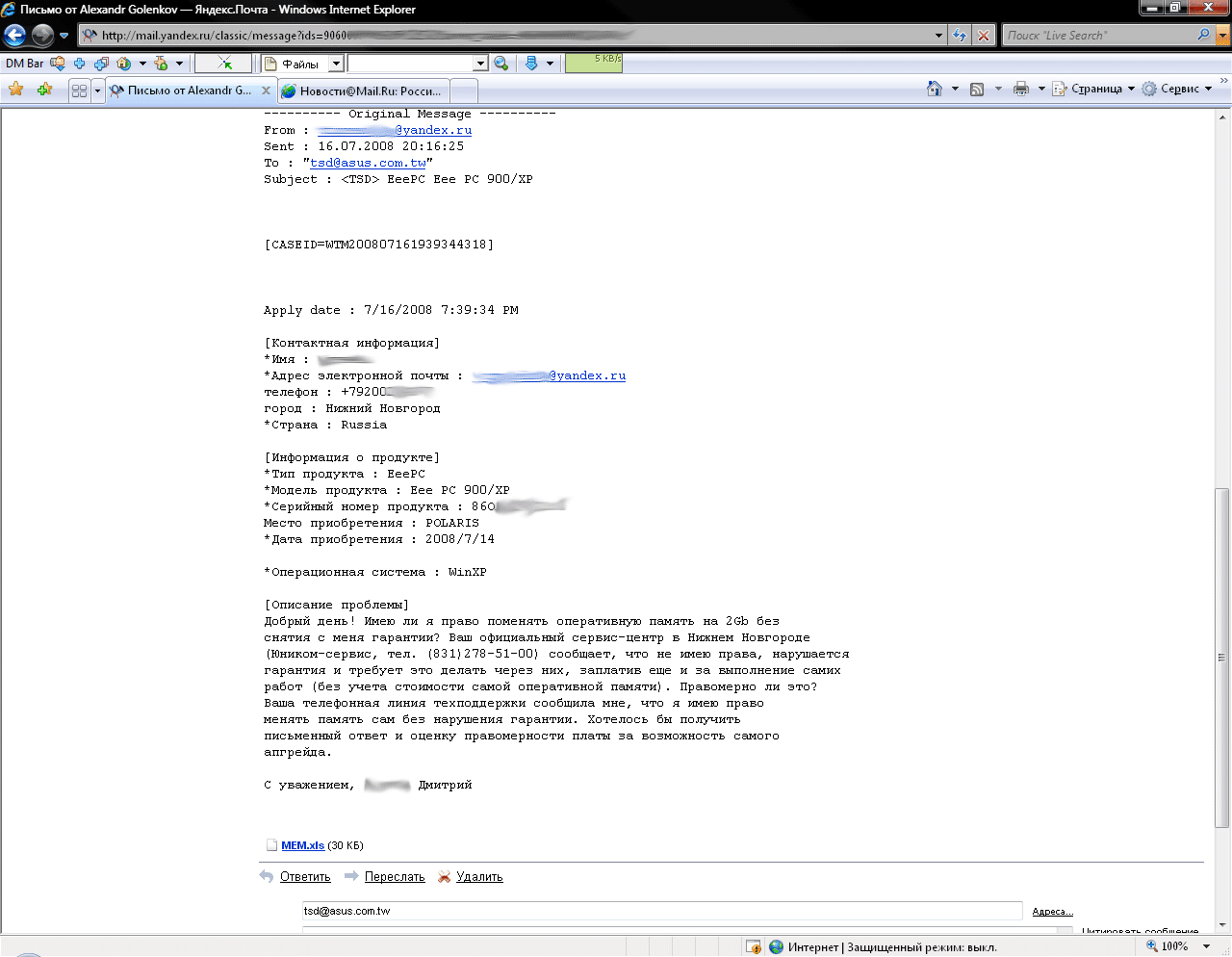The width and height of the screenshot is (1232, 957).
Task: Switch to the Письмо от Alexandr G... tab
Action: tap(190, 91)
